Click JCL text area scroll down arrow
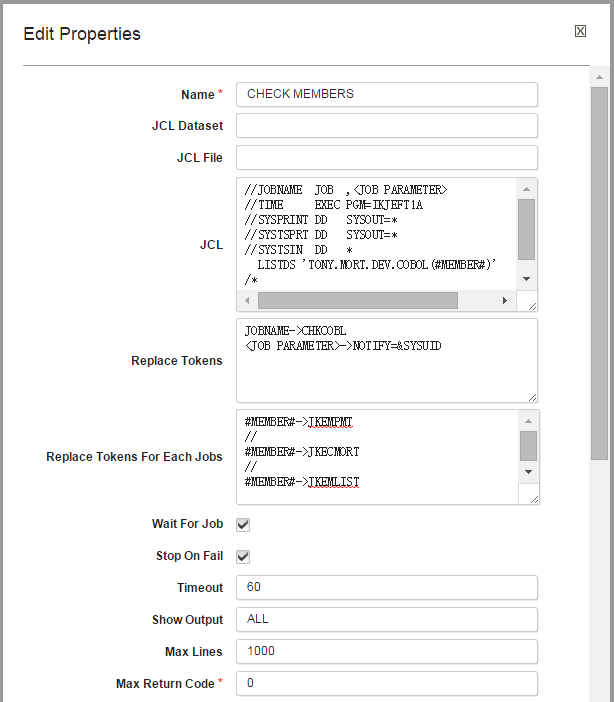Image resolution: width=614 pixels, height=702 pixels. click(x=527, y=280)
